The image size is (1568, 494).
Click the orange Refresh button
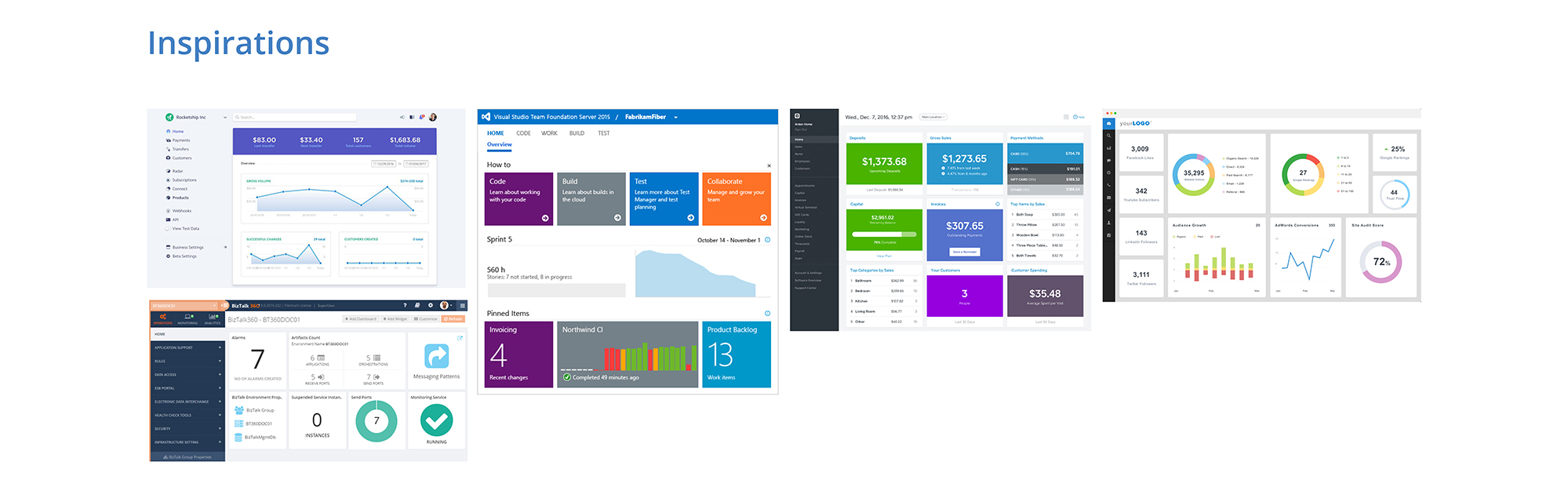[x=453, y=319]
